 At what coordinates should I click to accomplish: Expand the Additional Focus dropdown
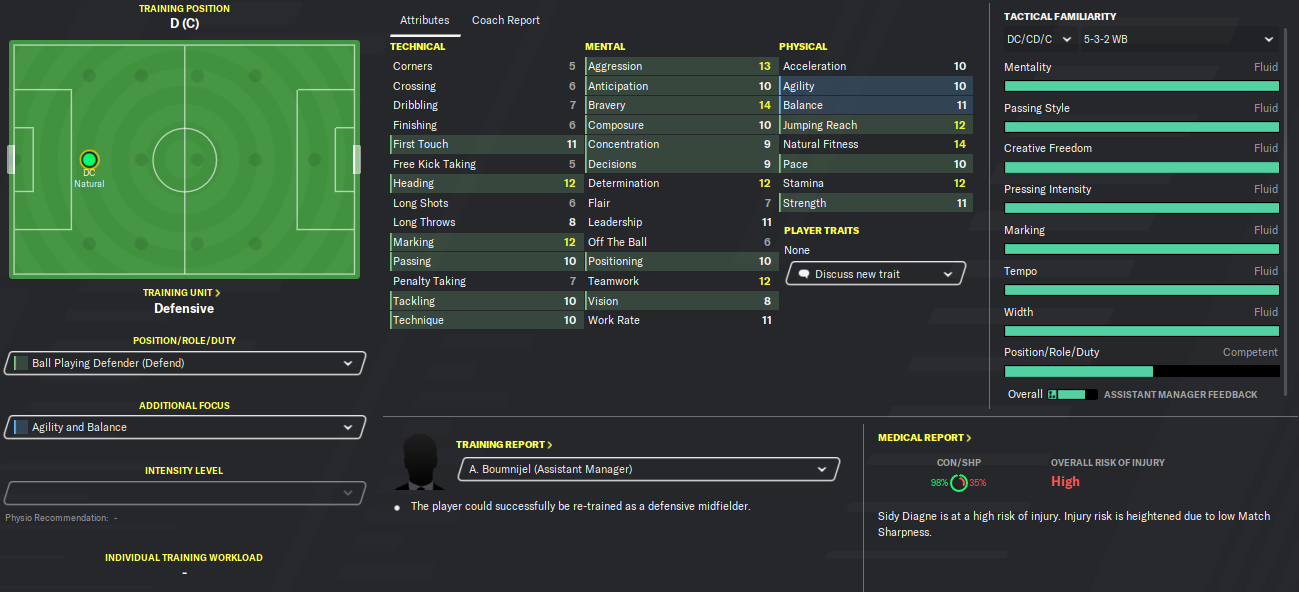coord(185,427)
